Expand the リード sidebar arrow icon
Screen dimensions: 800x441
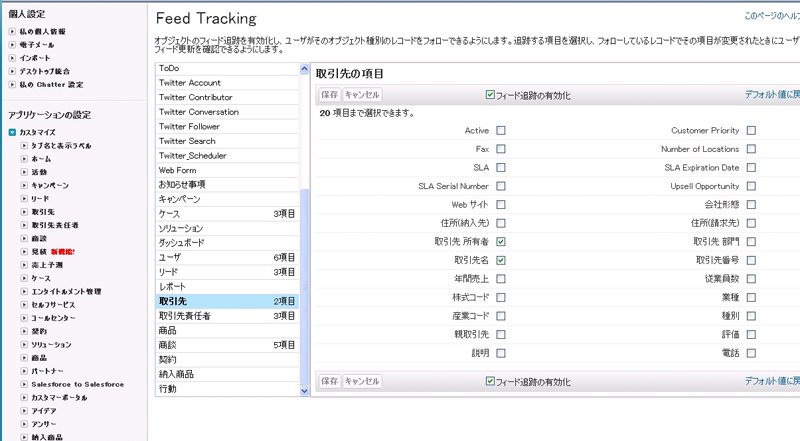coord(24,199)
